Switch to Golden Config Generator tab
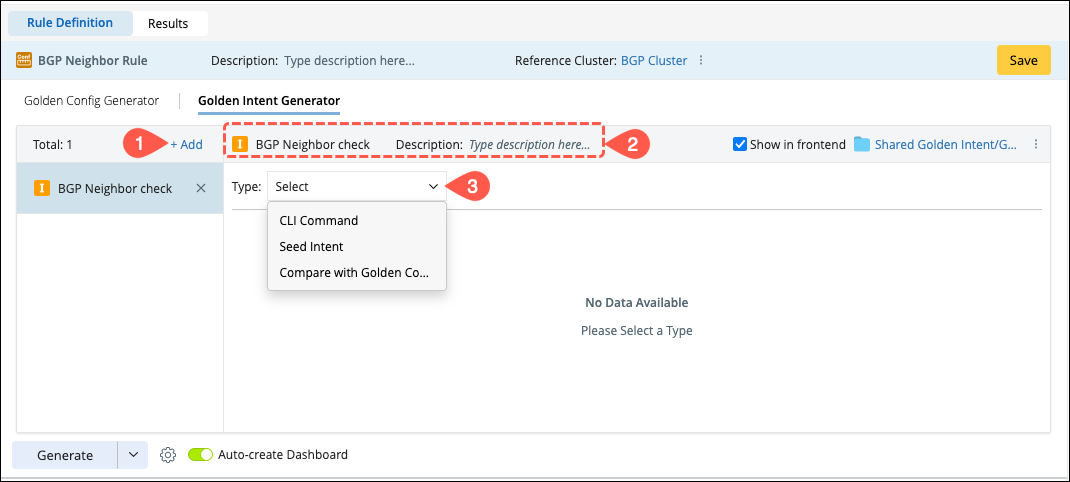The height and width of the screenshot is (482, 1070). click(x=91, y=100)
